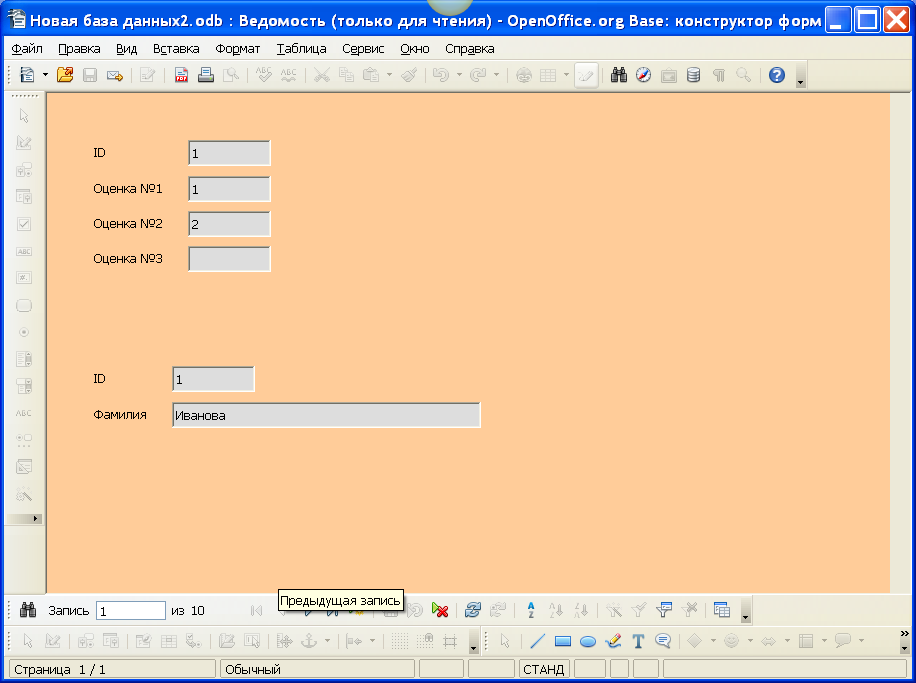This screenshot has height=683, width=916.
Task: Click the Option Button radio control in sidebar
Action: (24, 332)
